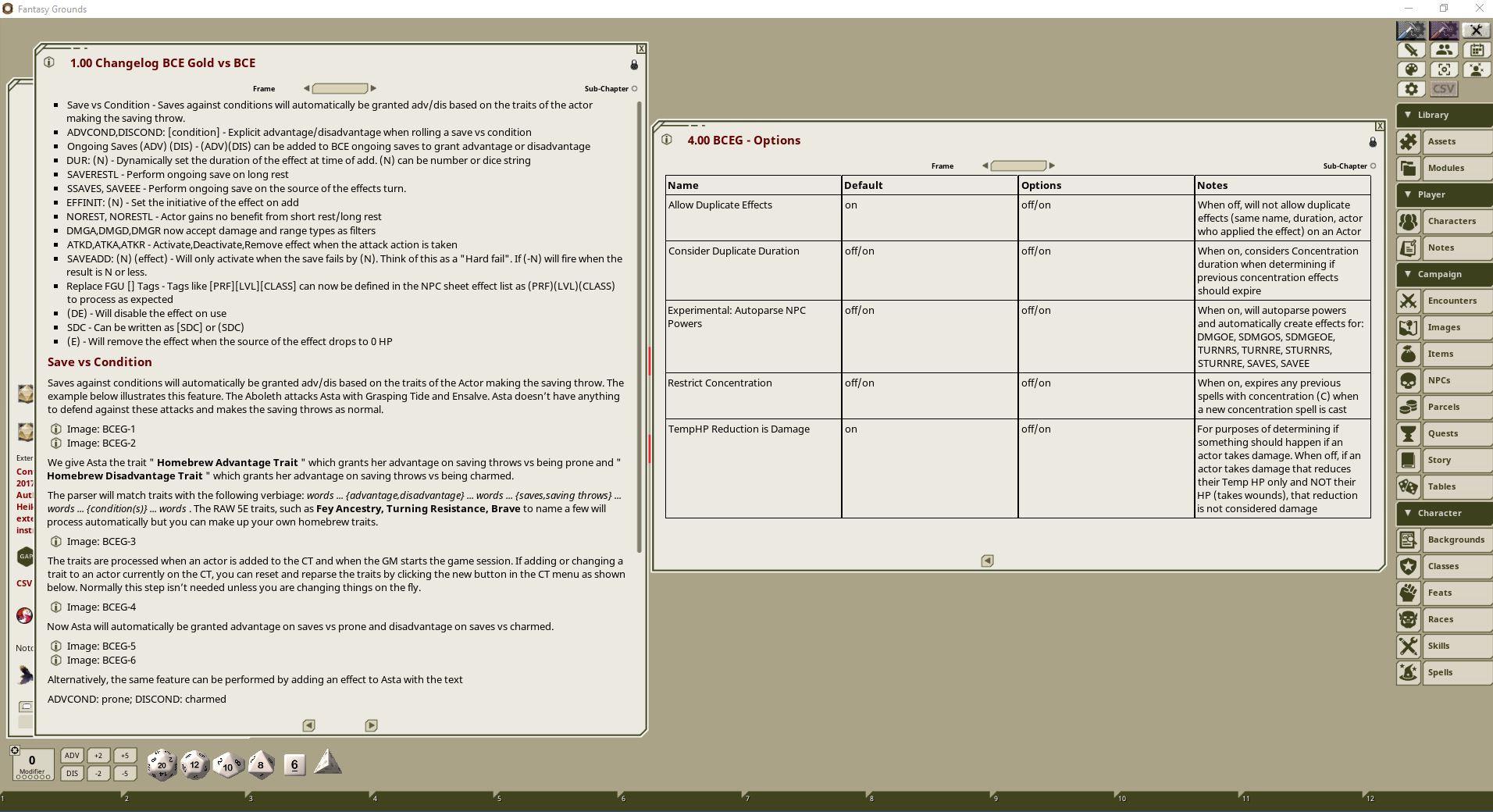The width and height of the screenshot is (1493, 812).
Task: Go to previous page in Changelog window
Action: (309, 725)
